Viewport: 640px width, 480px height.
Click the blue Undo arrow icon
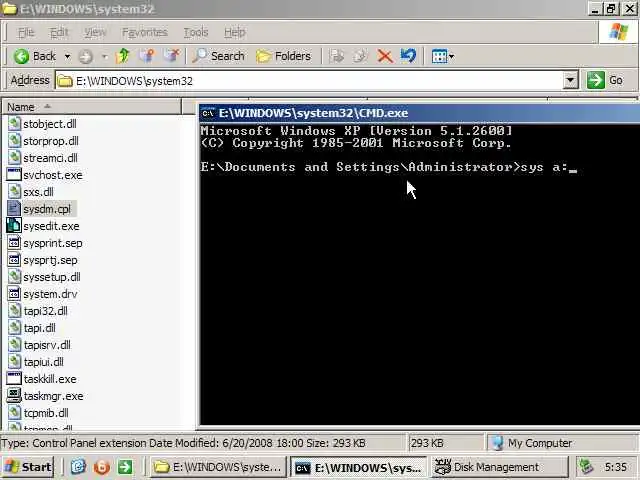pyautogui.click(x=408, y=56)
